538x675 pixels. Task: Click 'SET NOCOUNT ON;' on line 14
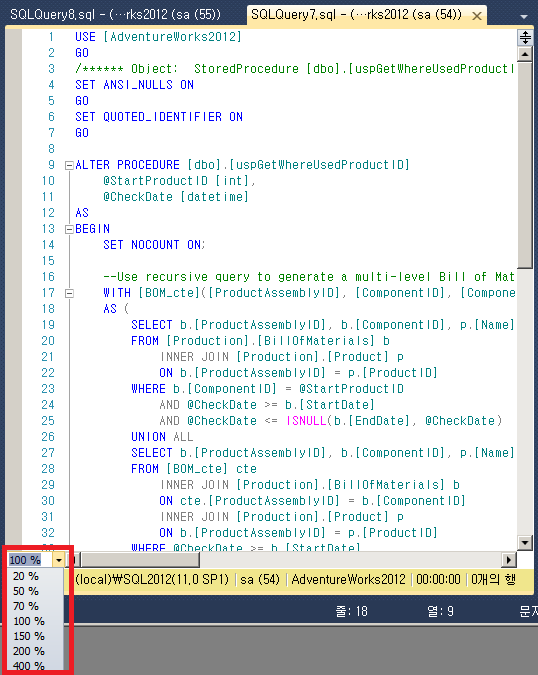point(154,245)
